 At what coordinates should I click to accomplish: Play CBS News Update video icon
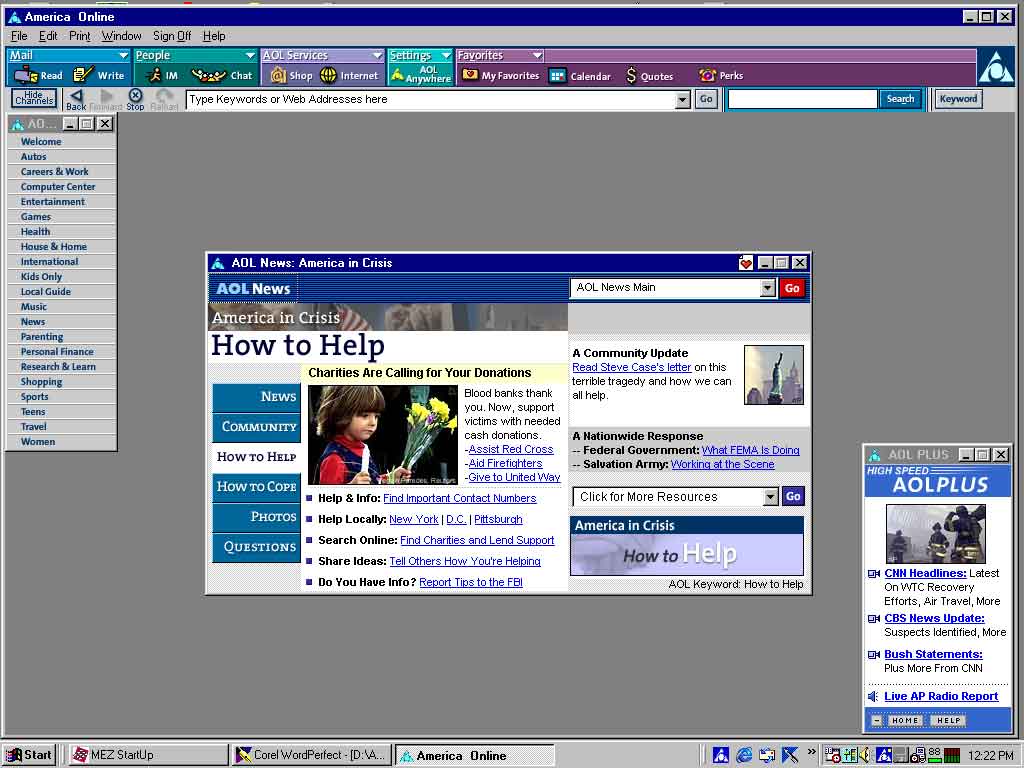pyautogui.click(x=873, y=618)
